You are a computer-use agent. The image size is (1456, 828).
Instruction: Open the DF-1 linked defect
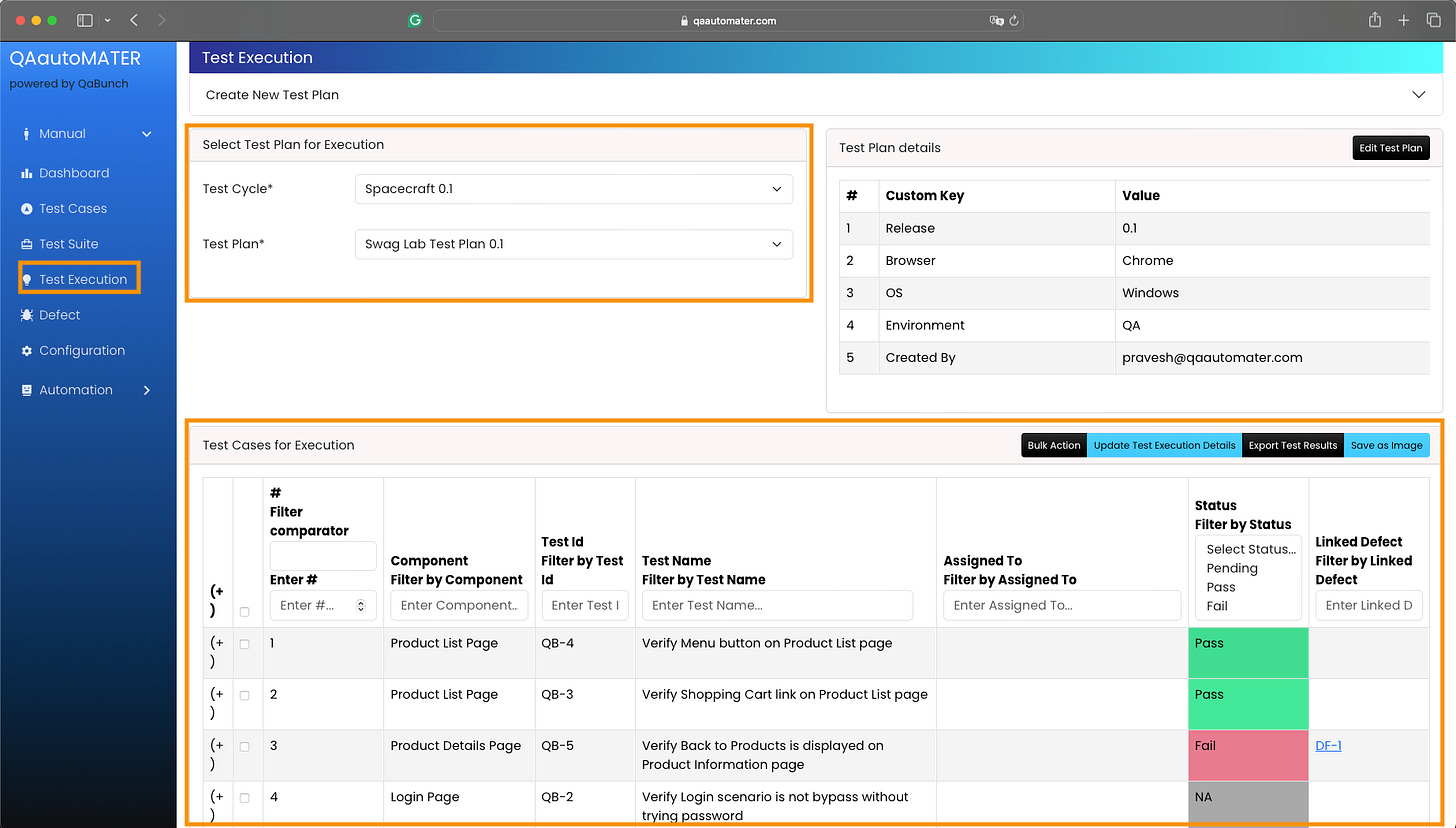point(1328,745)
